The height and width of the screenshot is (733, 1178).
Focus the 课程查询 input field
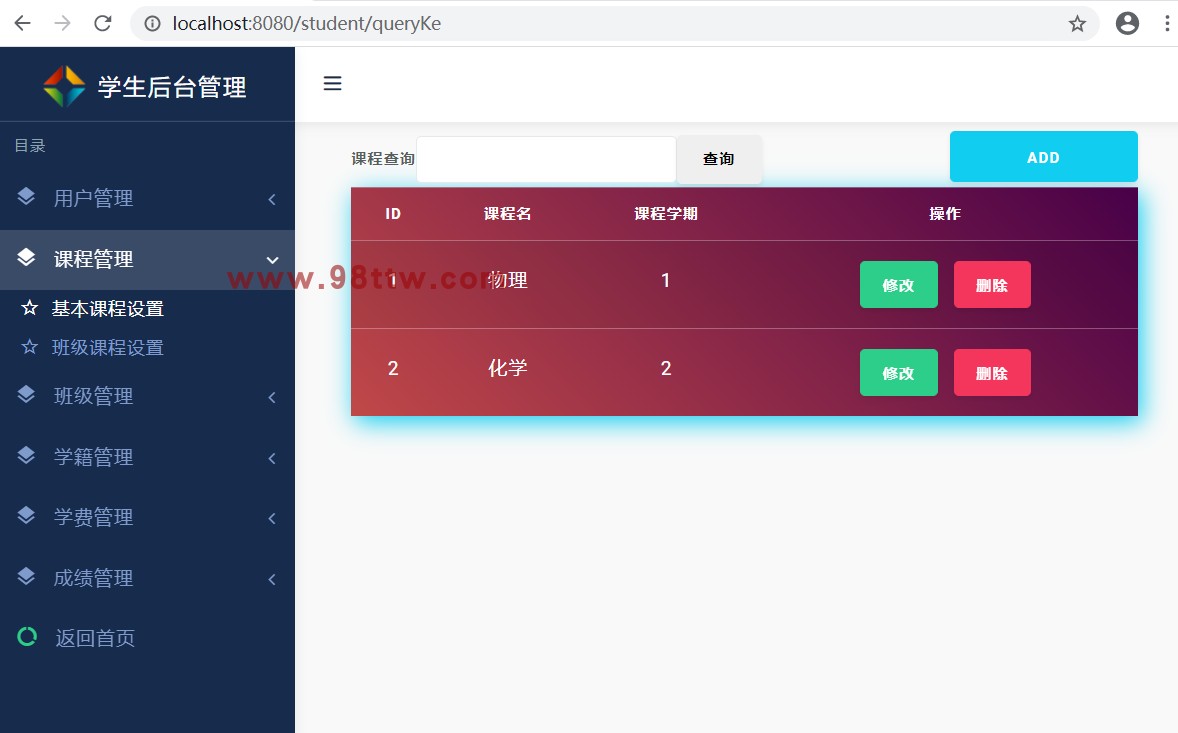tap(546, 159)
